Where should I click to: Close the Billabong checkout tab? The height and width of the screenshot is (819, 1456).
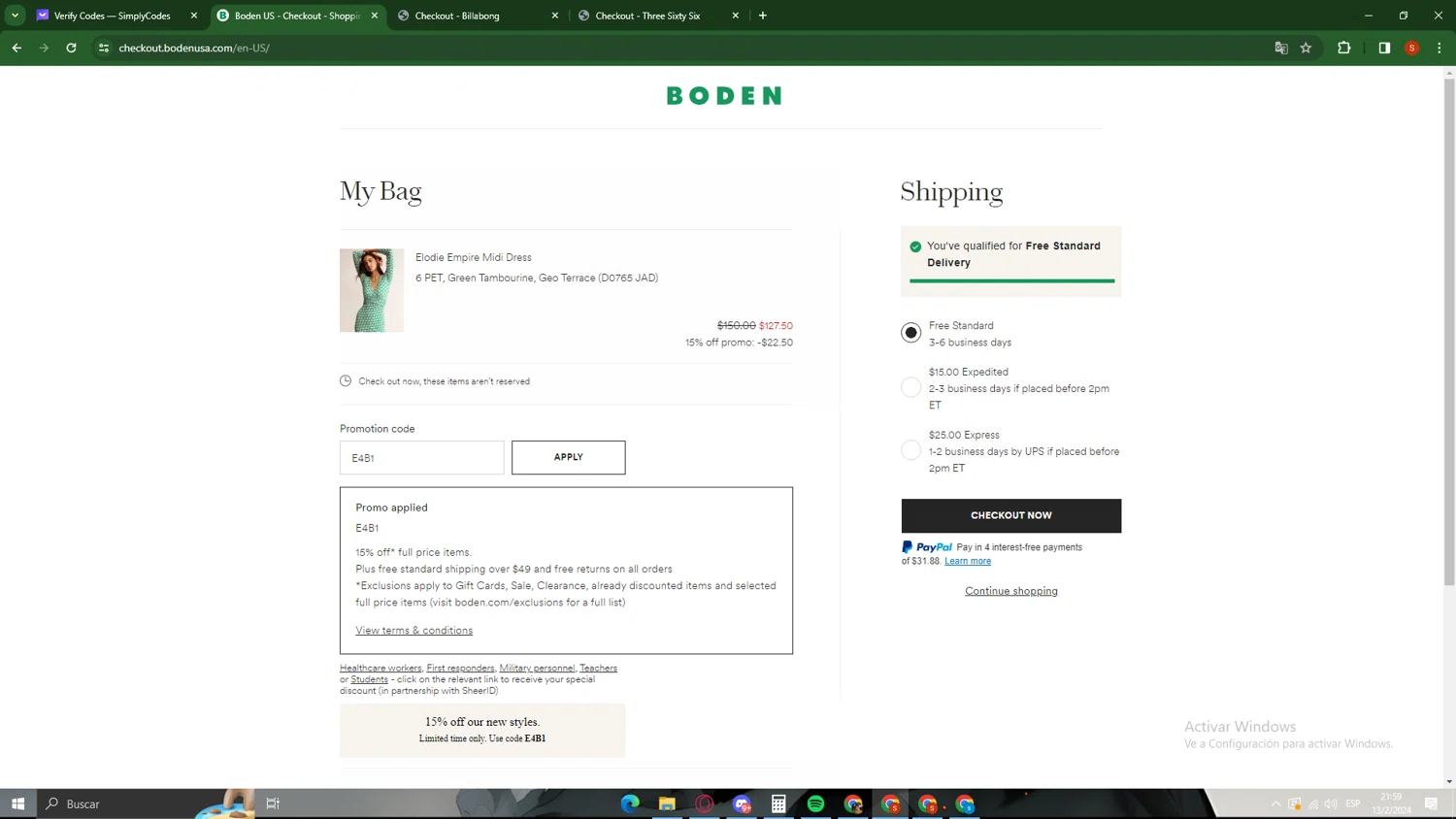(555, 16)
